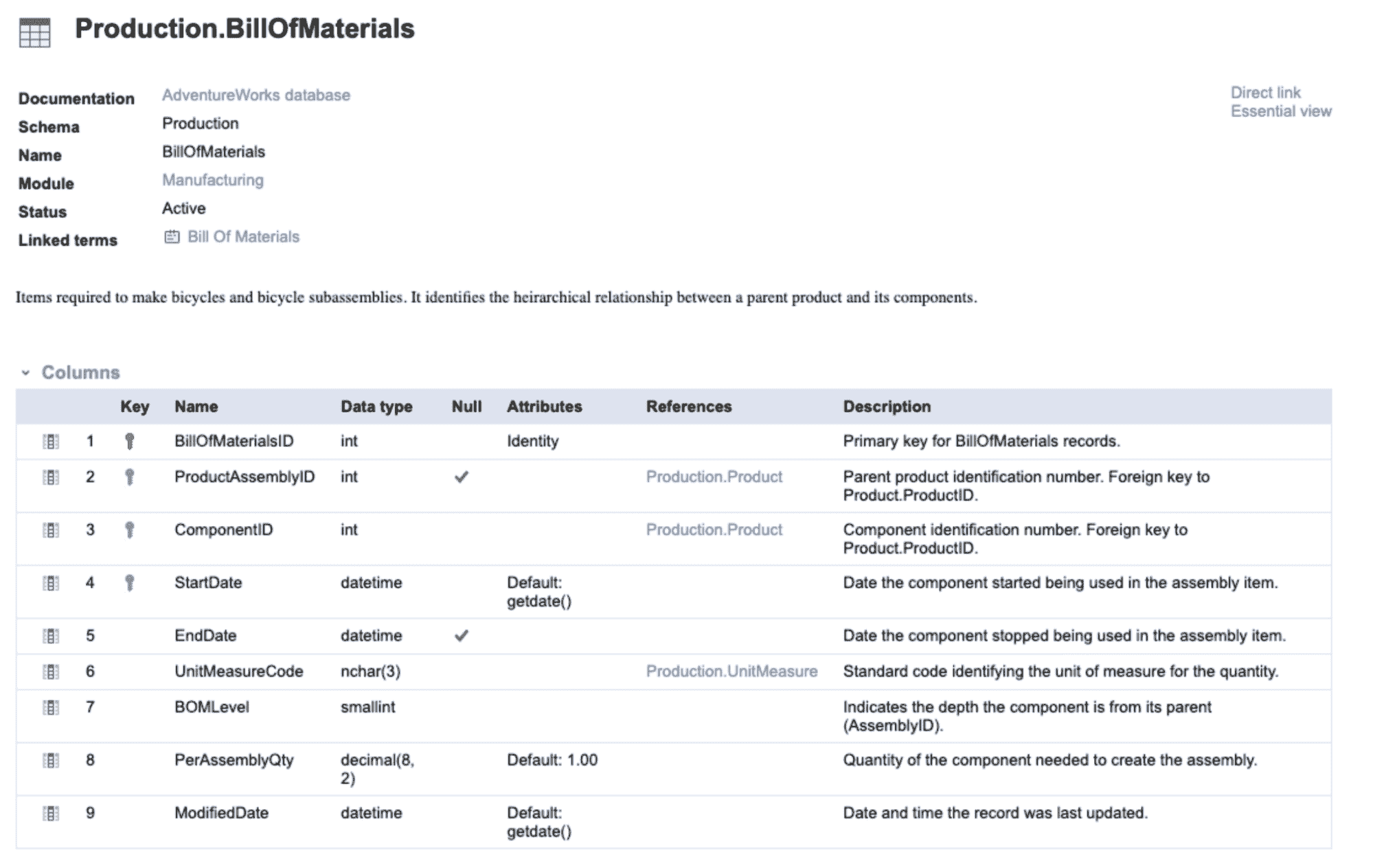This screenshot has height=868, width=1373.
Task: Select the ComponentID column name
Action: pos(223,529)
